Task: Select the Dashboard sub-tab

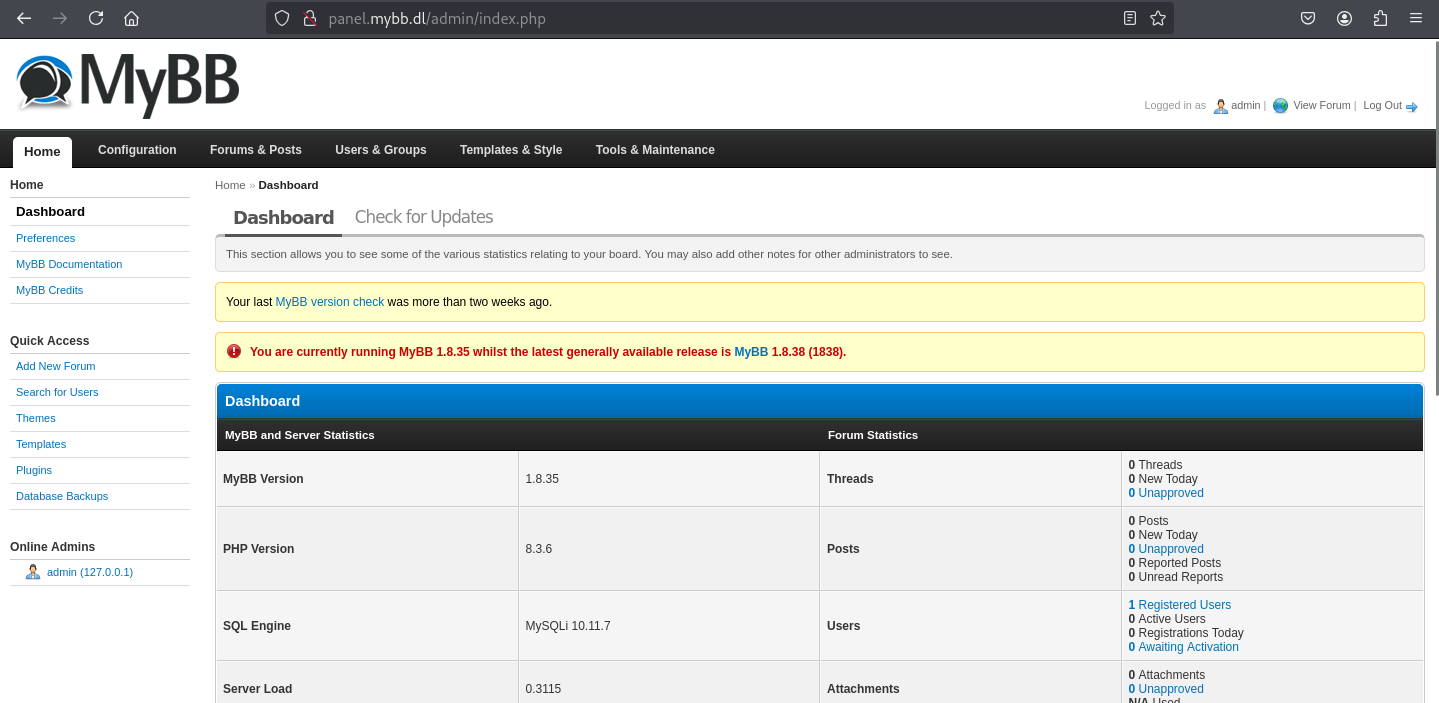Action: (284, 218)
